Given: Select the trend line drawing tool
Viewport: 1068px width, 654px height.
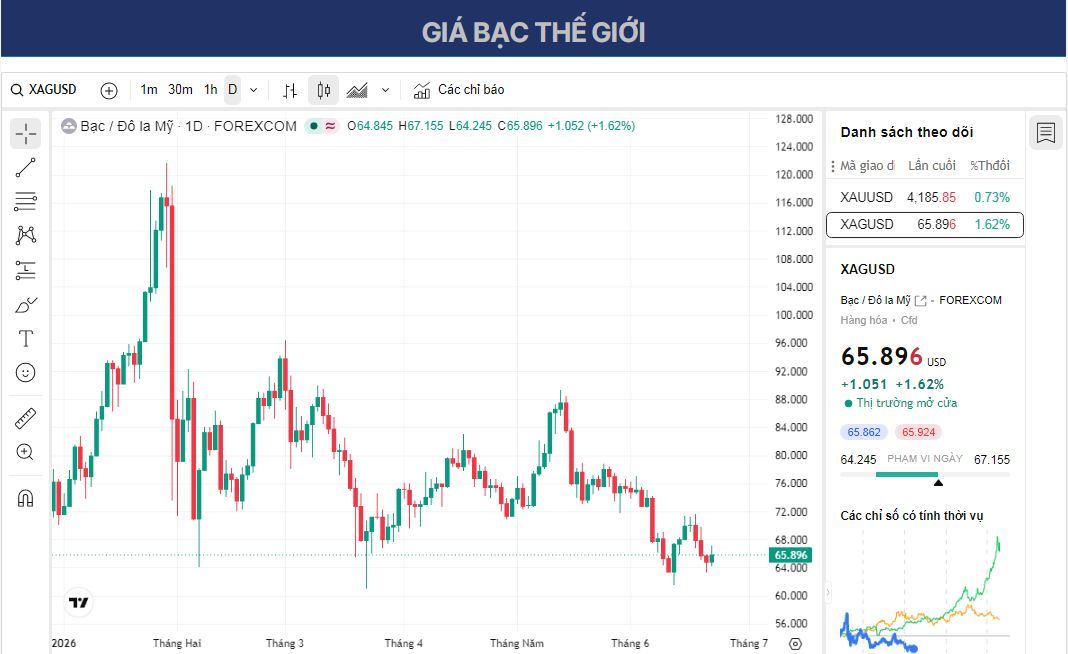Looking at the screenshot, I should pos(25,168).
